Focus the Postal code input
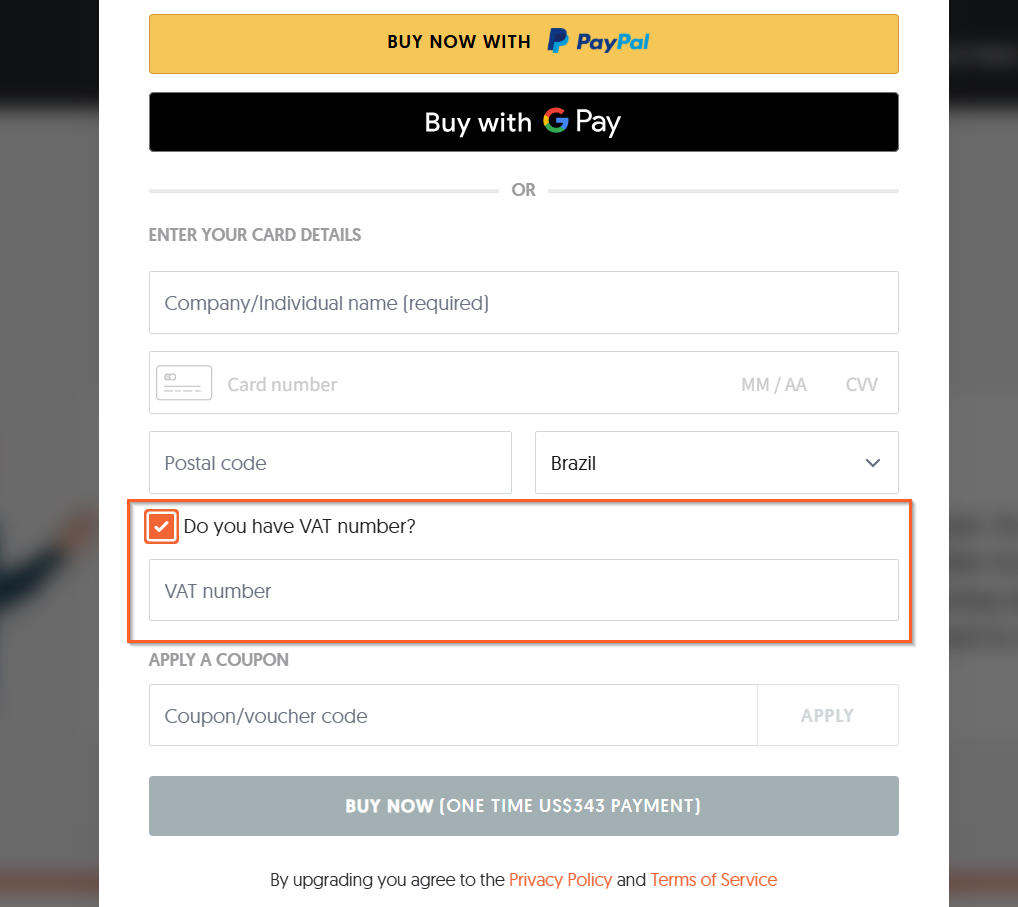Viewport: 1018px width, 907px height. tap(330, 463)
